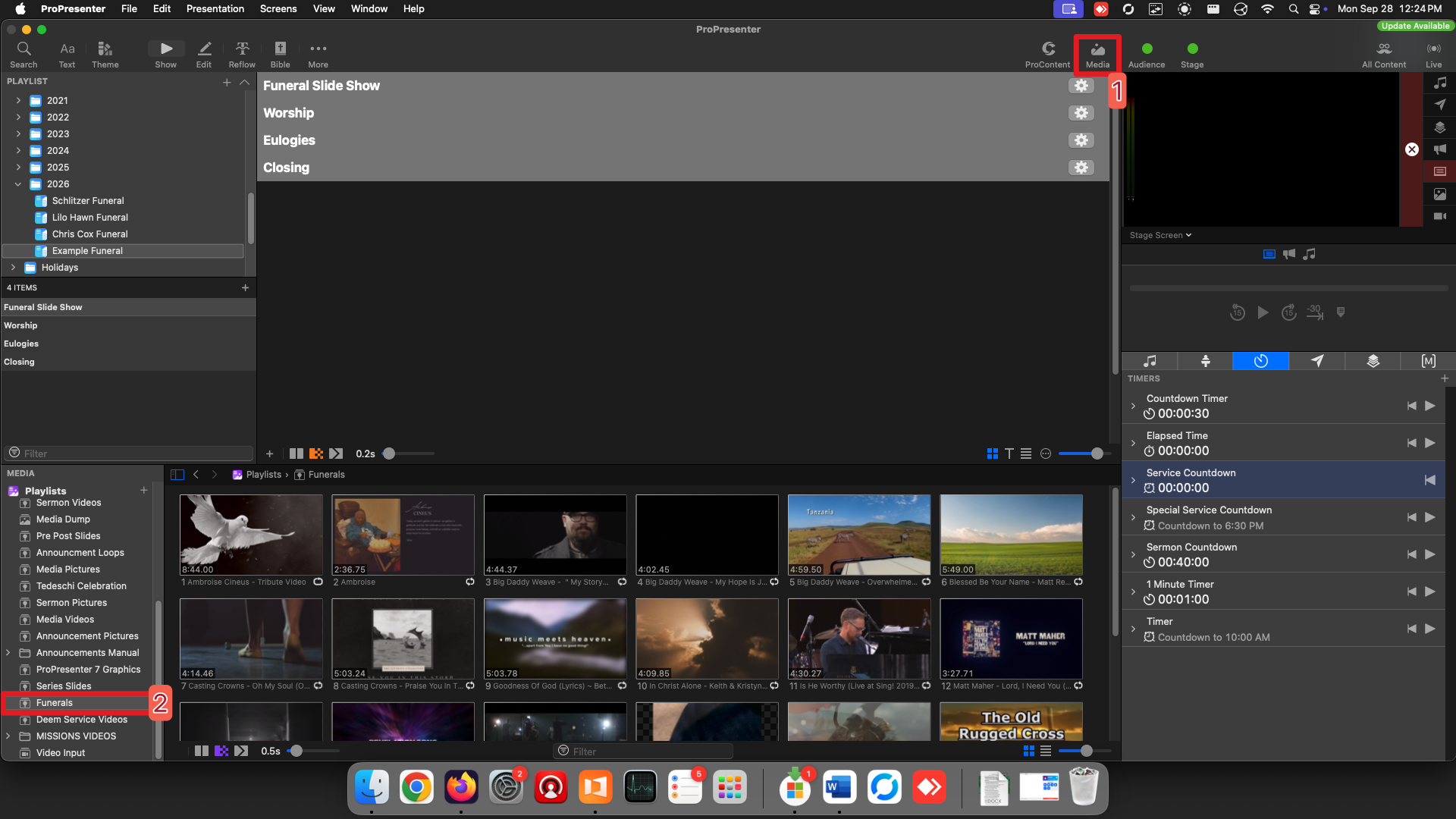Image resolution: width=1456 pixels, height=819 pixels.
Task: Open the Screens menu
Action: click(x=278, y=9)
